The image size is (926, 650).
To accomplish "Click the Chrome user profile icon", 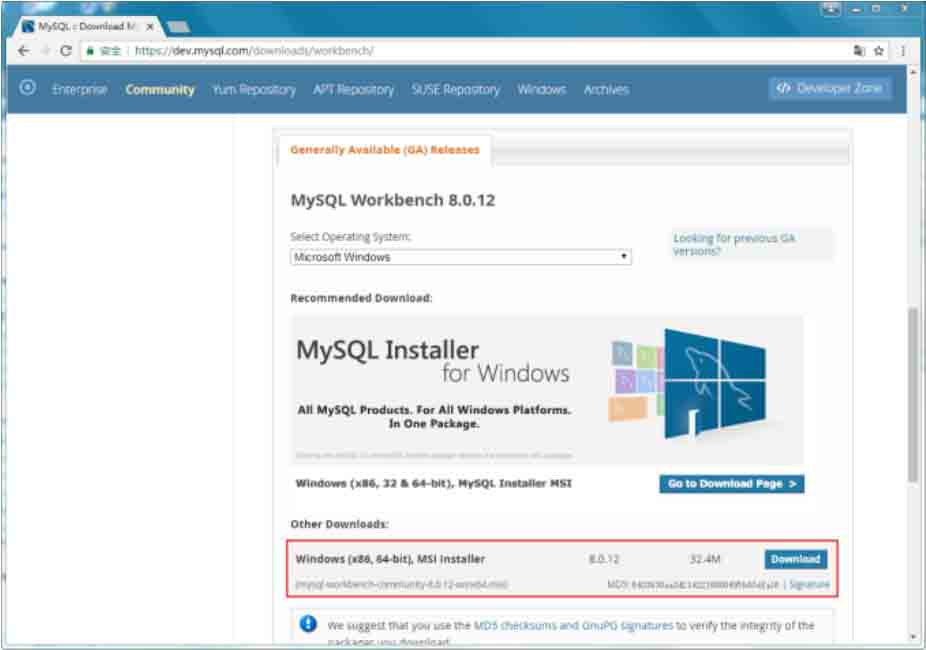I will (831, 8).
